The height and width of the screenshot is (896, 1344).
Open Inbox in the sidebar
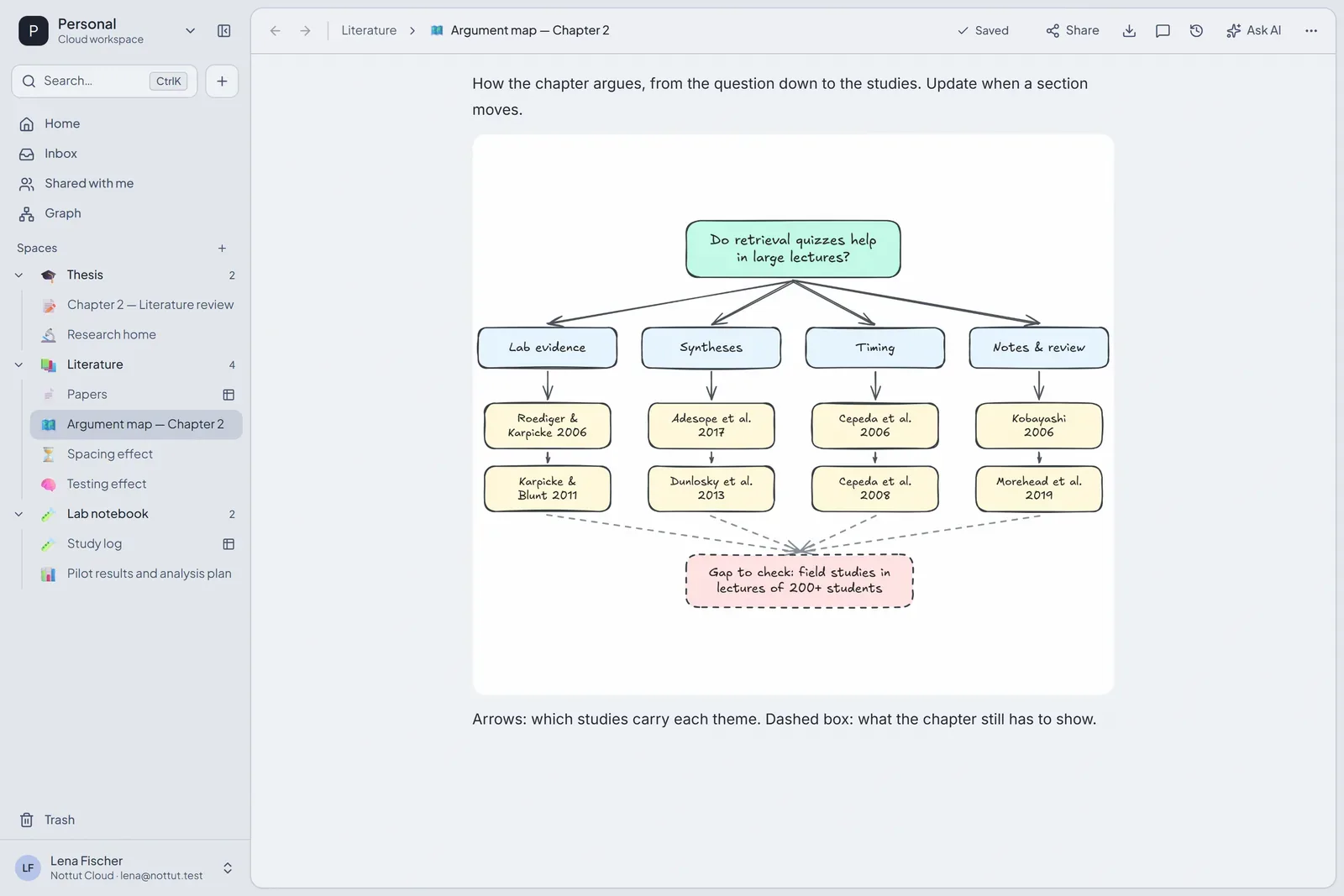126,155
